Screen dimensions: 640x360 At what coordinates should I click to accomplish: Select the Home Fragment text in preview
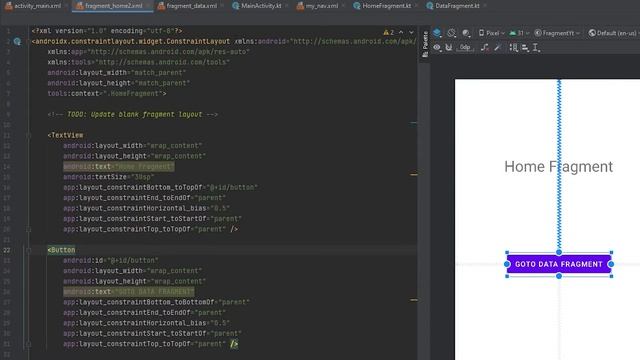[558, 167]
